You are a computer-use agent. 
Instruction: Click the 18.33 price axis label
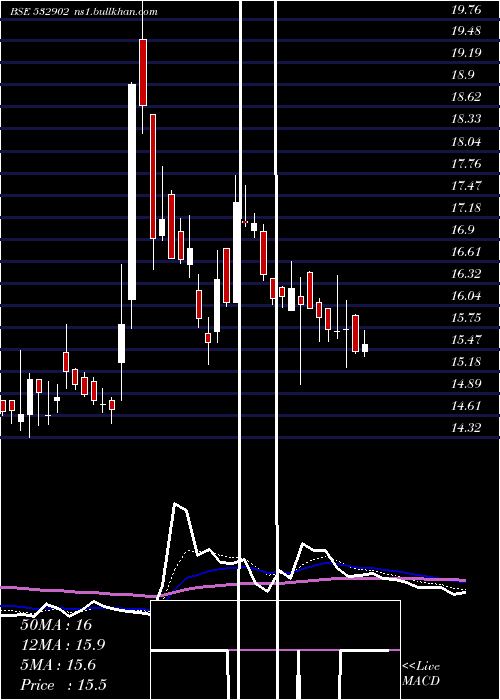coord(466,119)
